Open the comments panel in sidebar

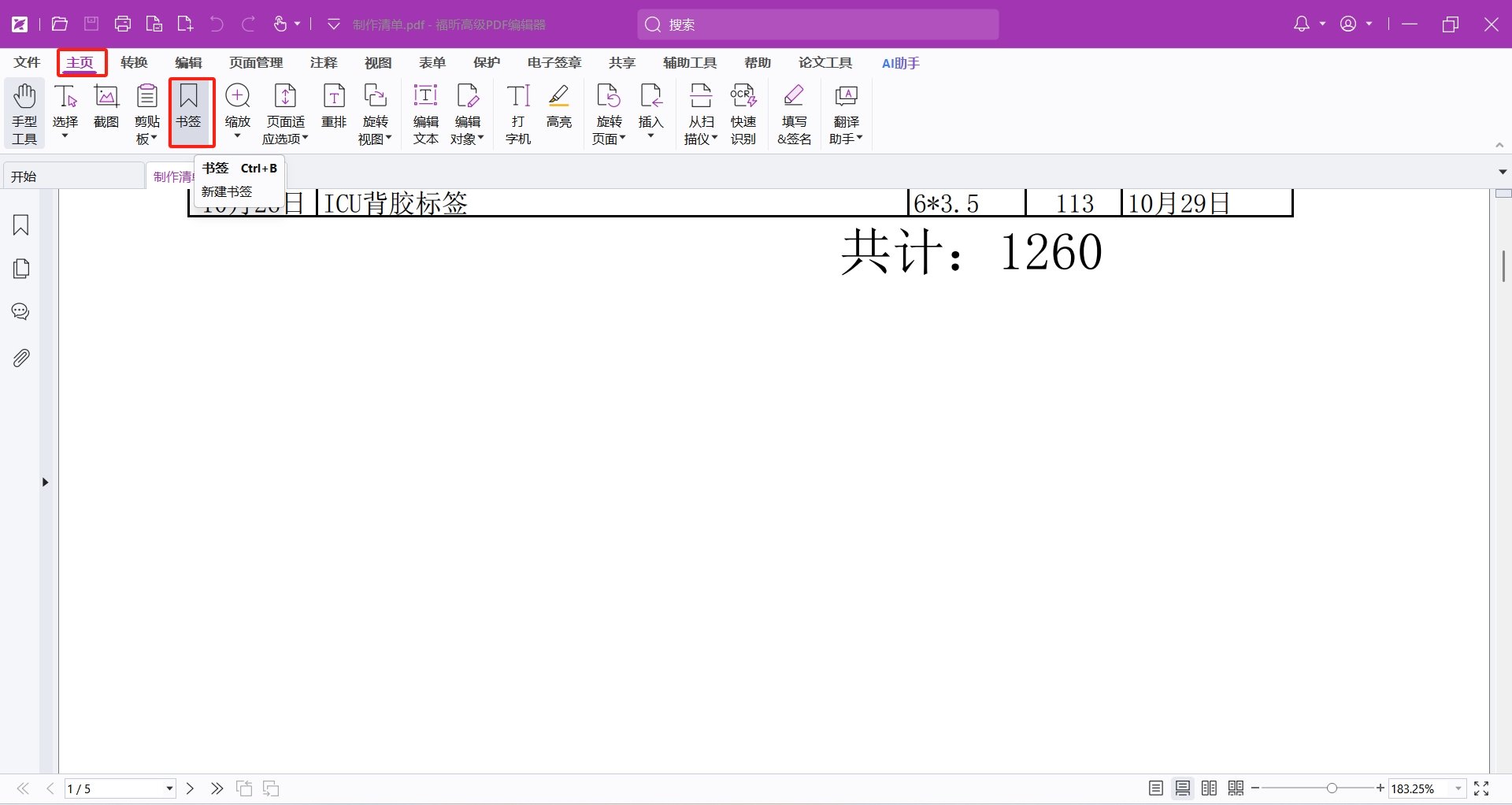pyautogui.click(x=21, y=312)
